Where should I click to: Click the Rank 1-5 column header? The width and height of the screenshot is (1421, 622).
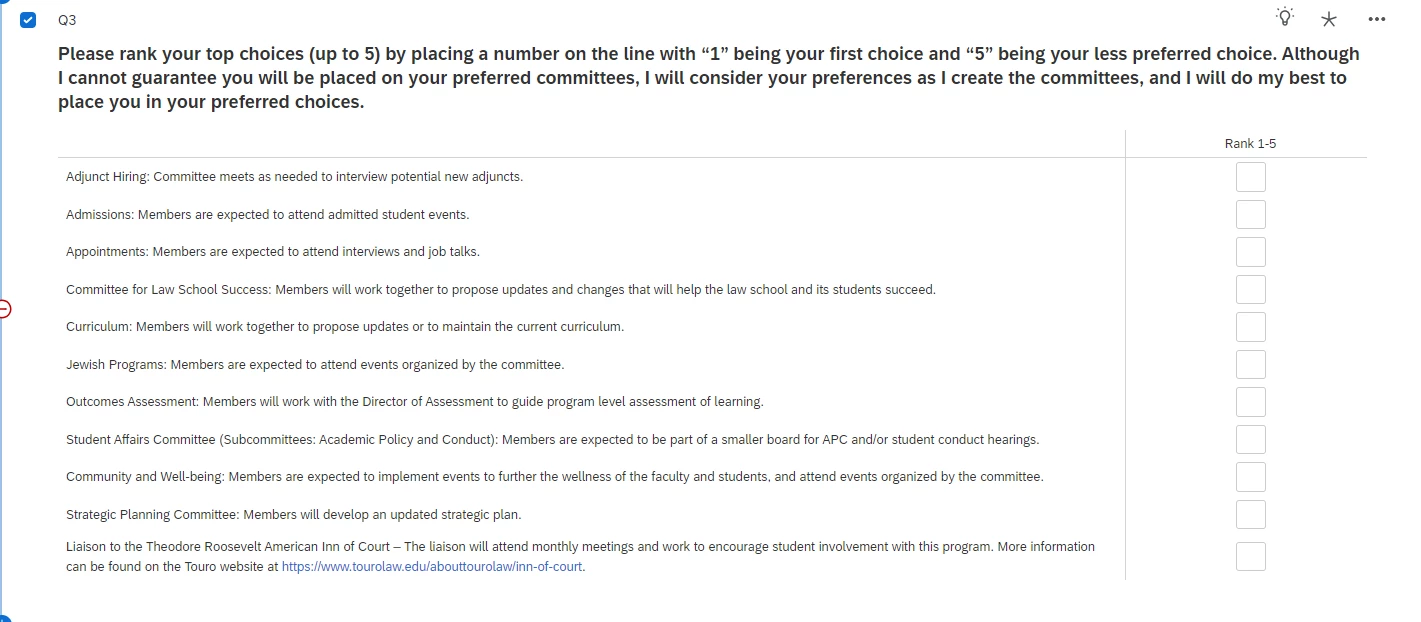1250,144
